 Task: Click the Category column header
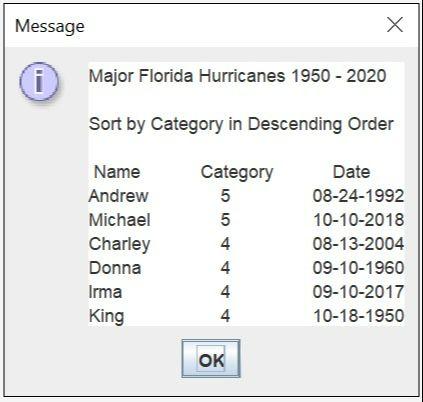(237, 173)
